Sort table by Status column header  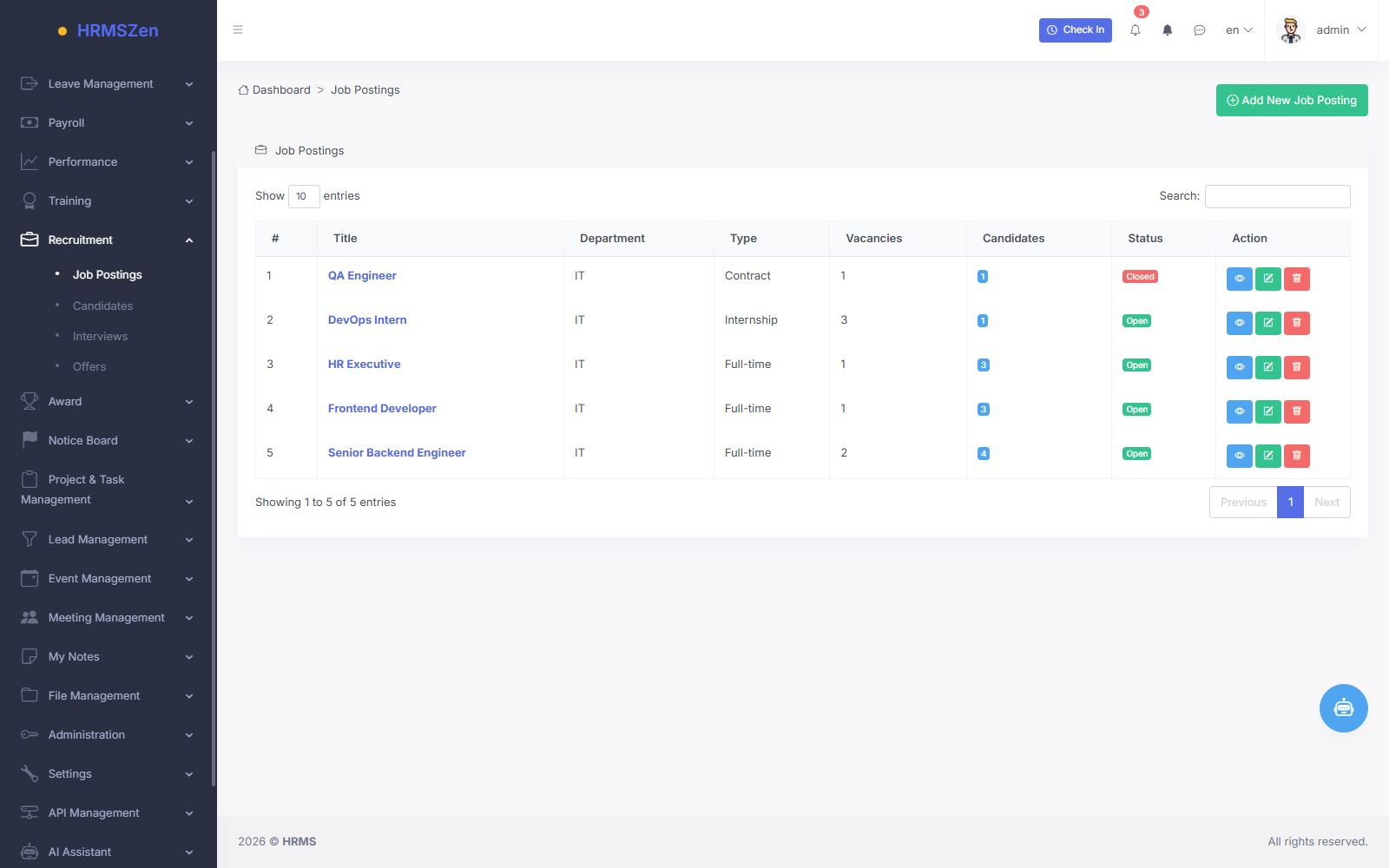click(1163, 239)
